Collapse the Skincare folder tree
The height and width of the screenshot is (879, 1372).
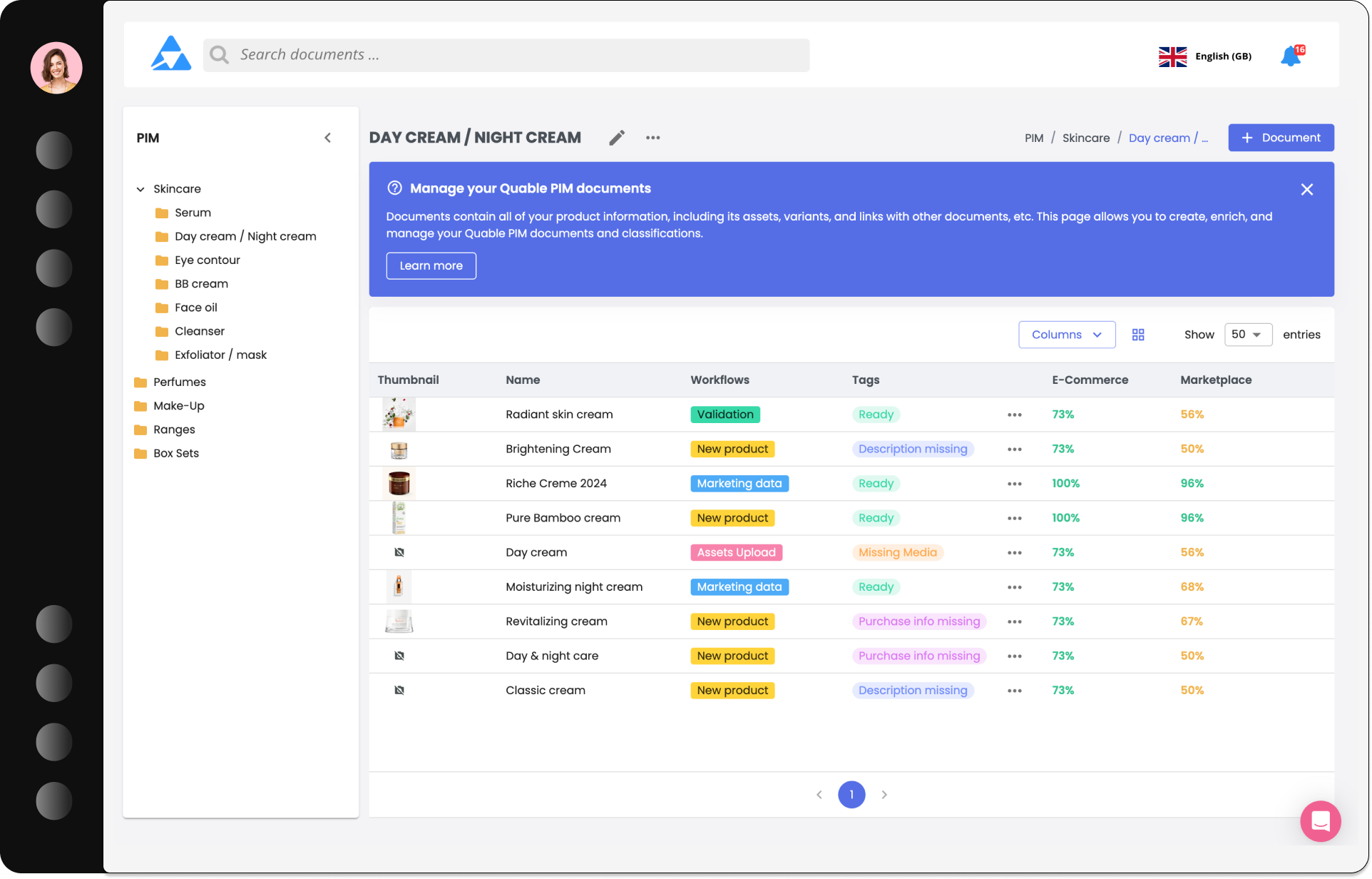[140, 189]
